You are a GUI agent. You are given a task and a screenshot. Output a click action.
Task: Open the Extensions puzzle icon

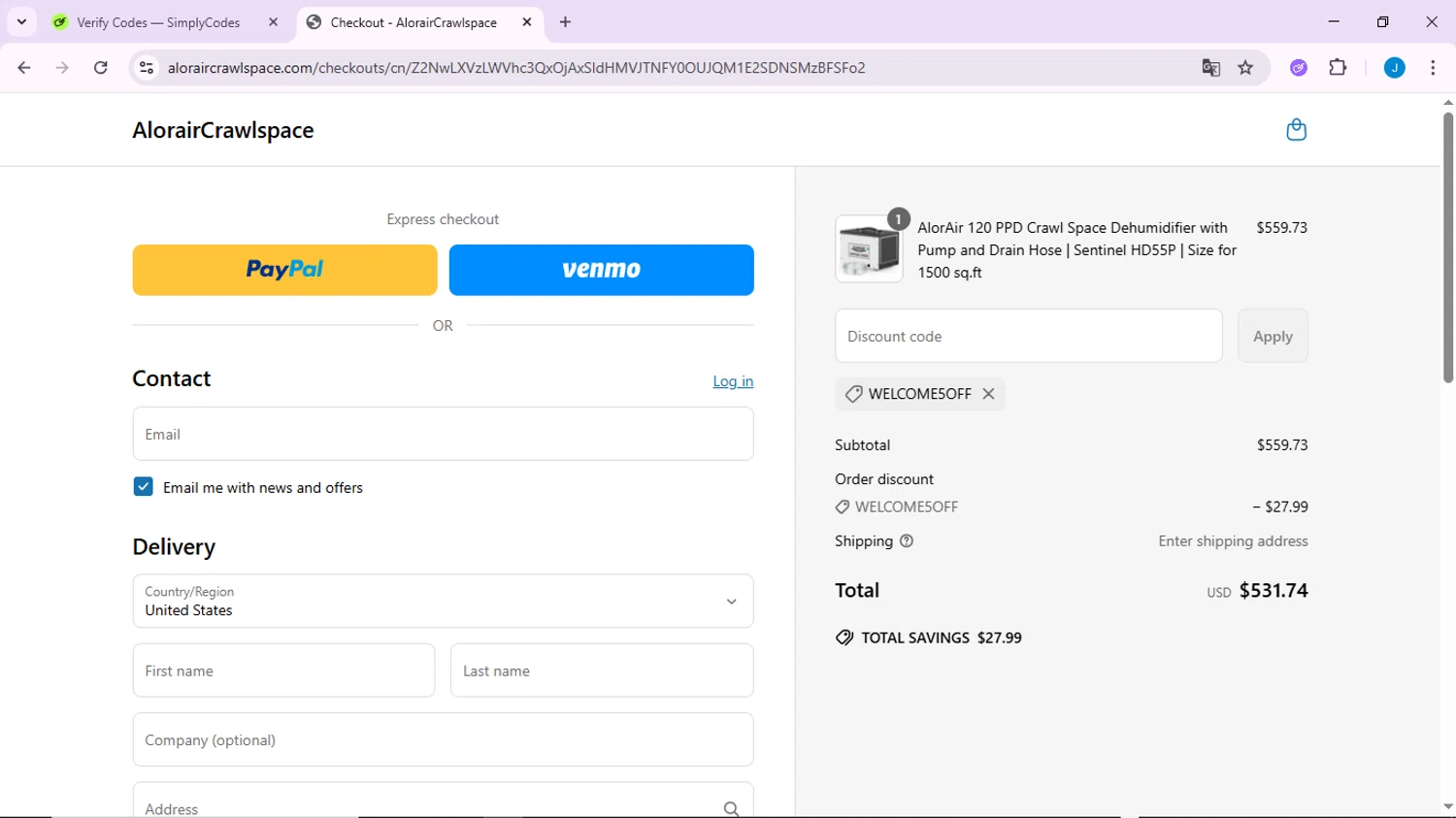click(x=1338, y=68)
